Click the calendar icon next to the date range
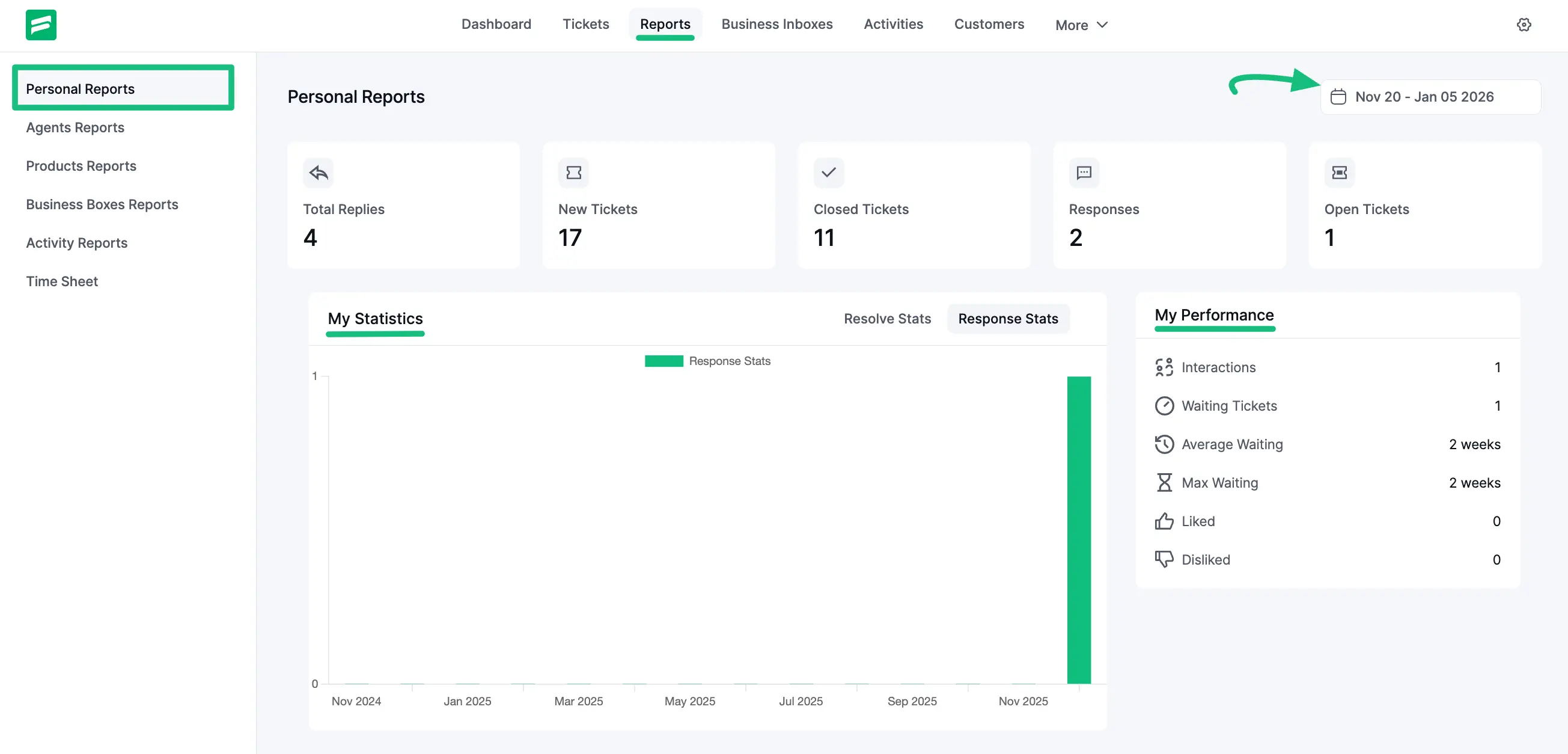The width and height of the screenshot is (1568, 754). point(1337,96)
